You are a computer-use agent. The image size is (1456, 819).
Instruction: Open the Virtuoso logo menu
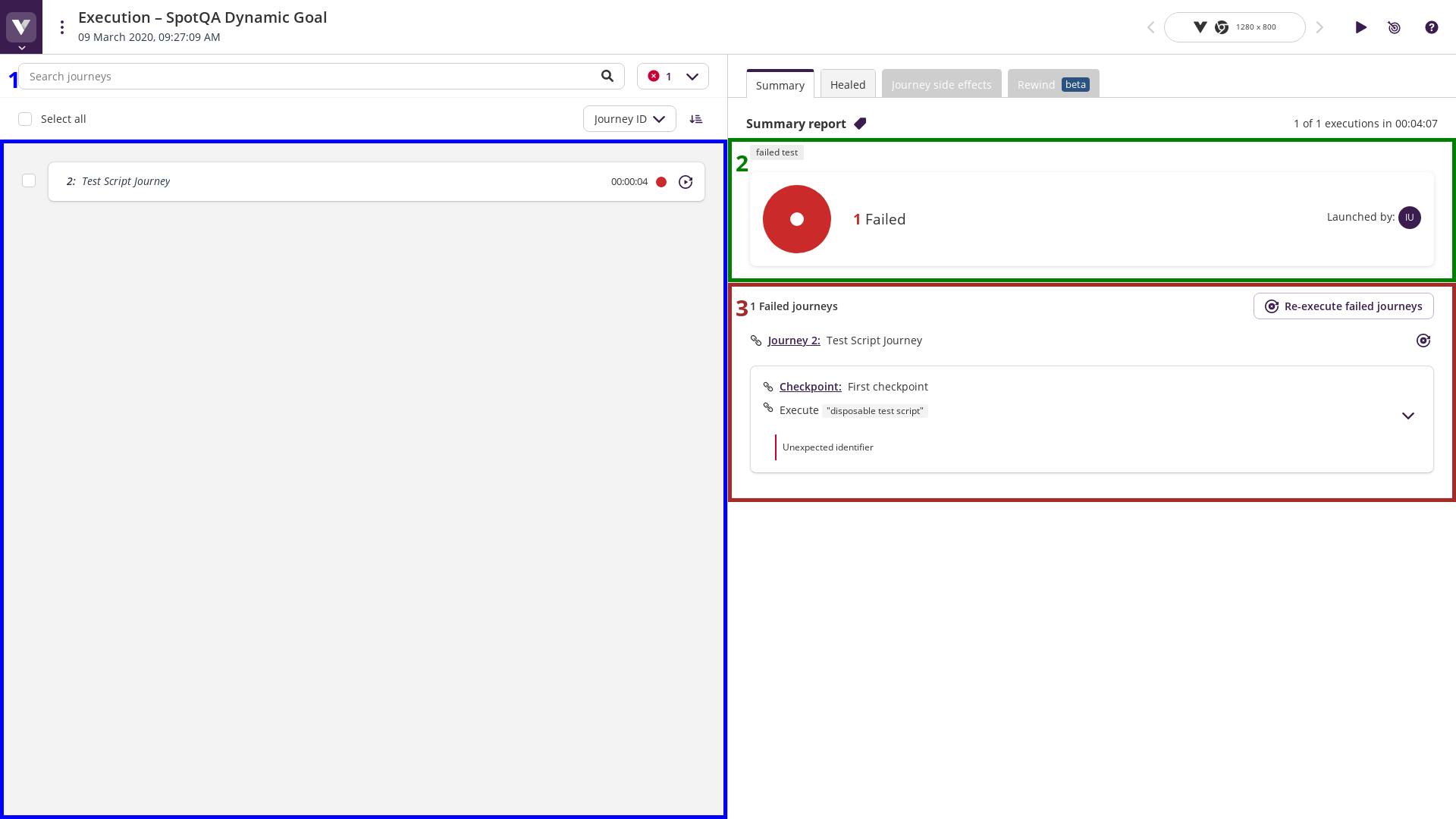(21, 27)
